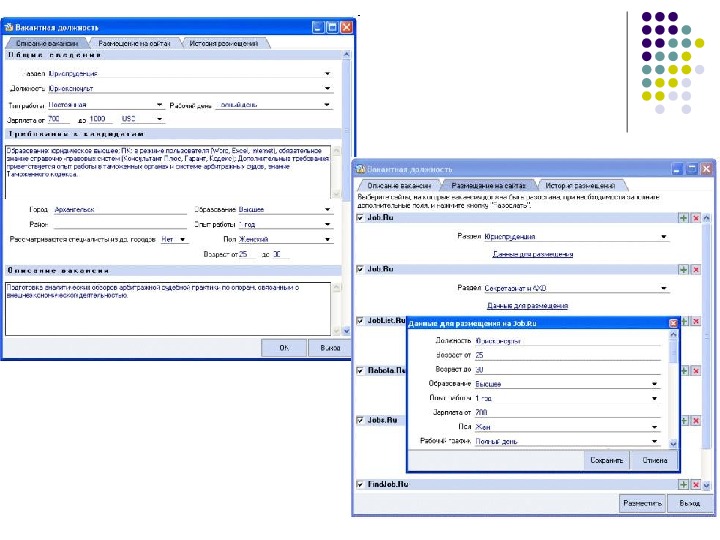Click Город field showing Архангельск
Viewport: 720px width, 540px height.
[120, 210]
